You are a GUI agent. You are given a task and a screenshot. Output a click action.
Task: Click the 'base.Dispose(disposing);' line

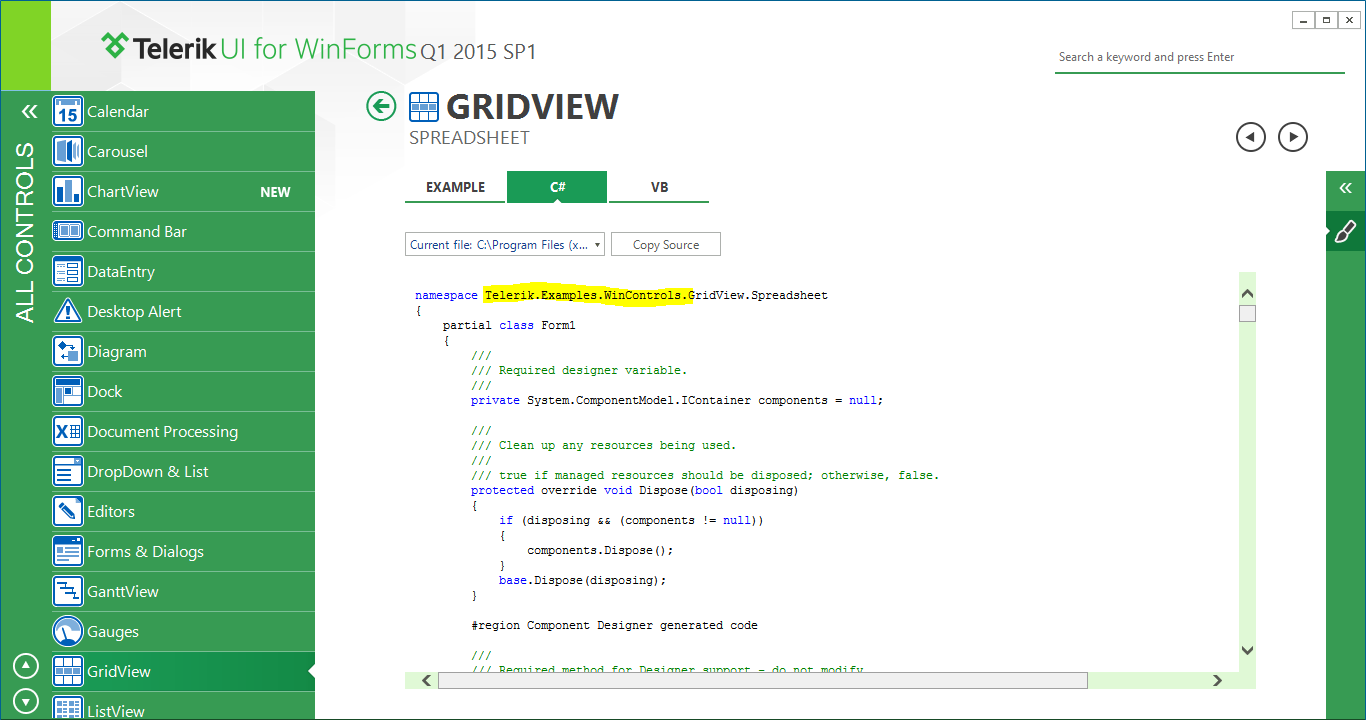[x=582, y=580]
